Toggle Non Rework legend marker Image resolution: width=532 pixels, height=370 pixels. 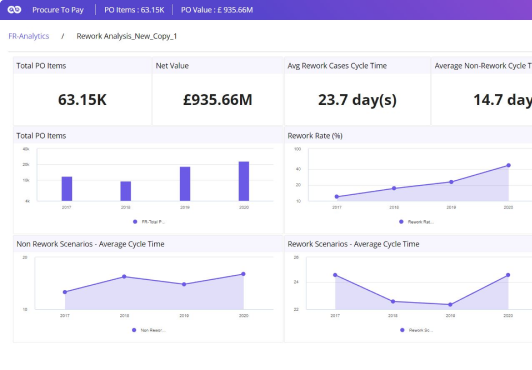134,330
